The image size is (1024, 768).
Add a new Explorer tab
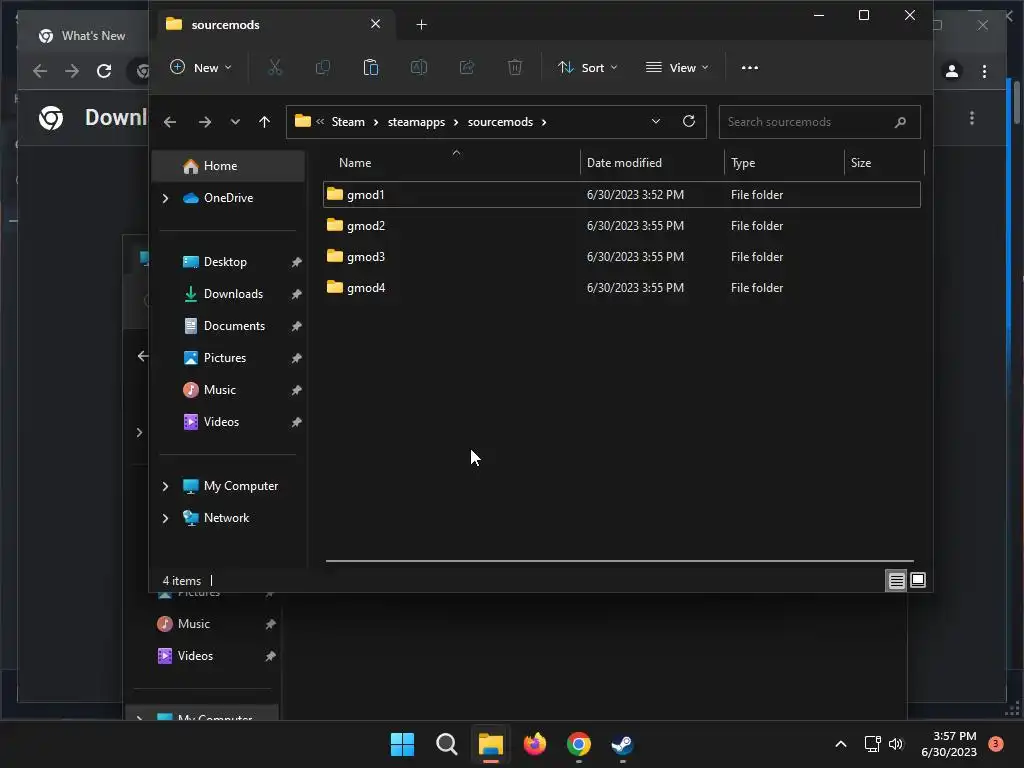pos(421,25)
